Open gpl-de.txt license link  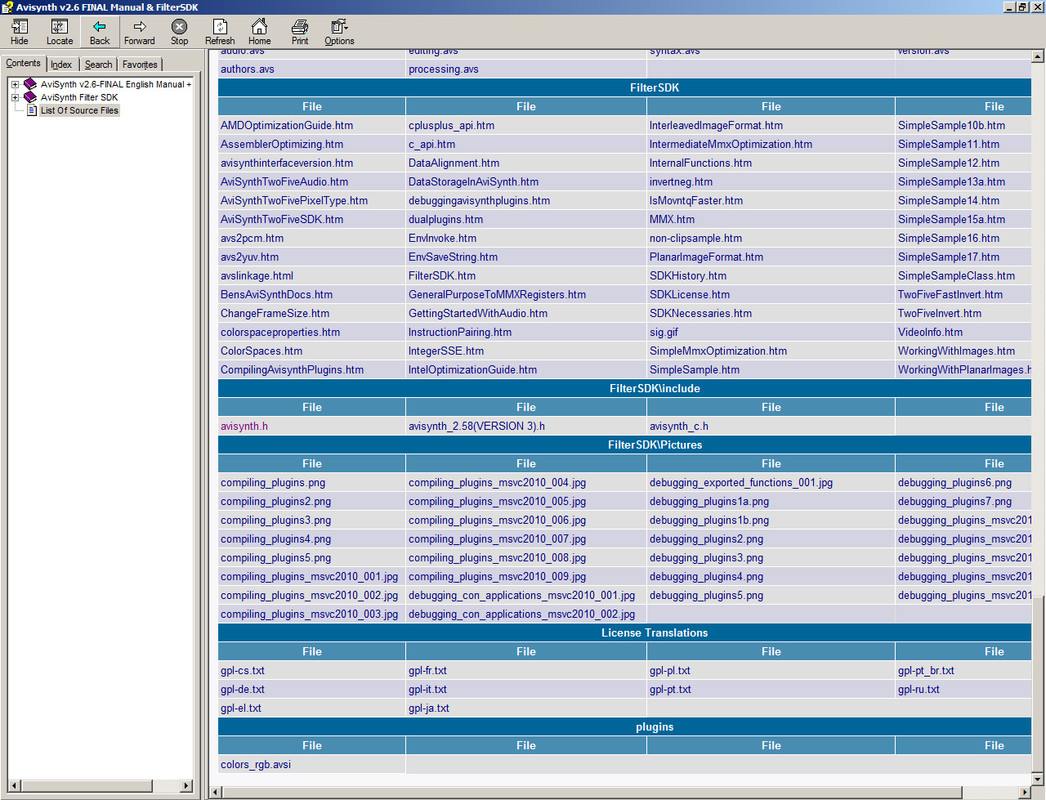pos(243,689)
